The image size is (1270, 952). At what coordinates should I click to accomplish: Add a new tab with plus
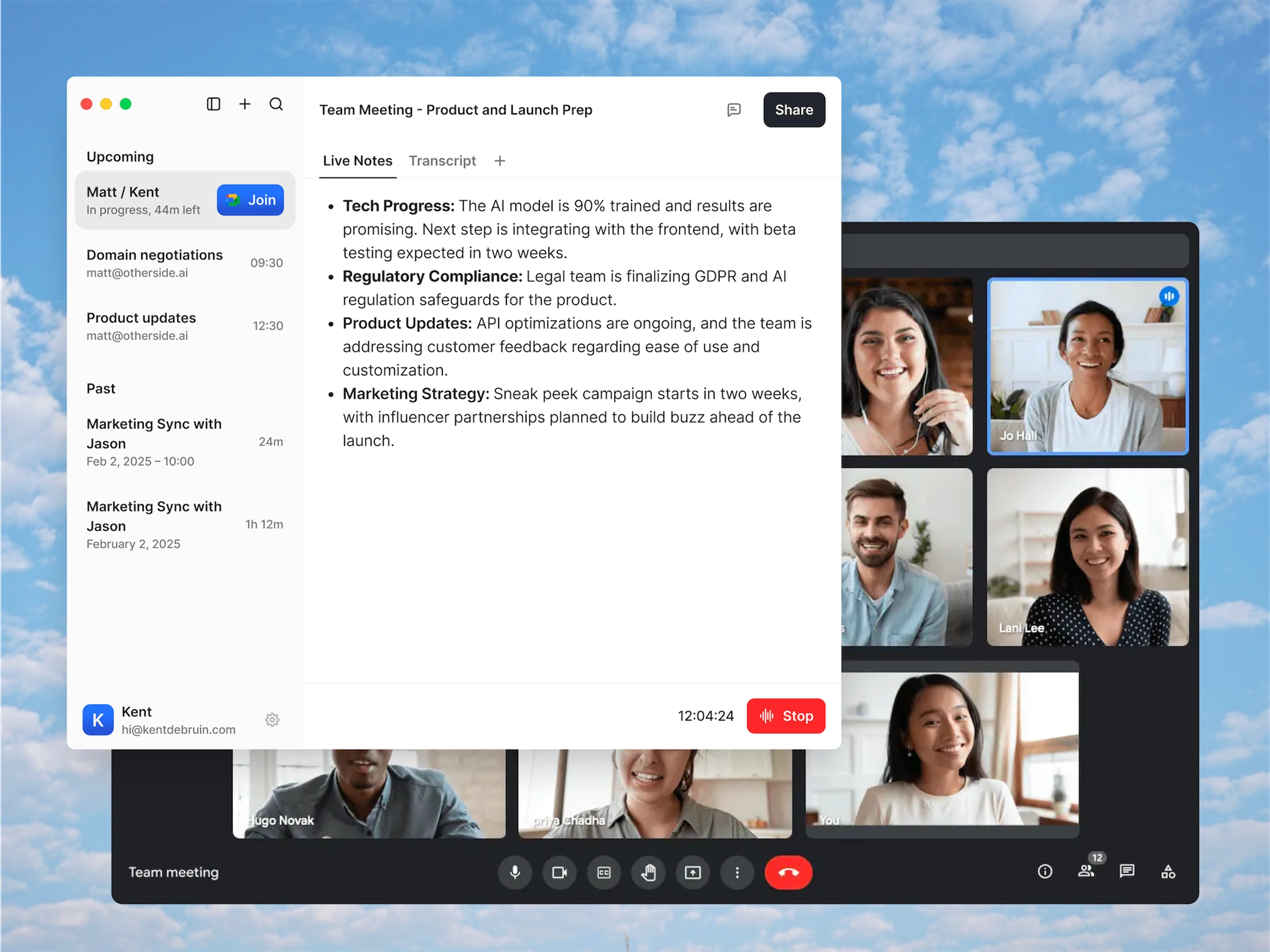click(500, 161)
